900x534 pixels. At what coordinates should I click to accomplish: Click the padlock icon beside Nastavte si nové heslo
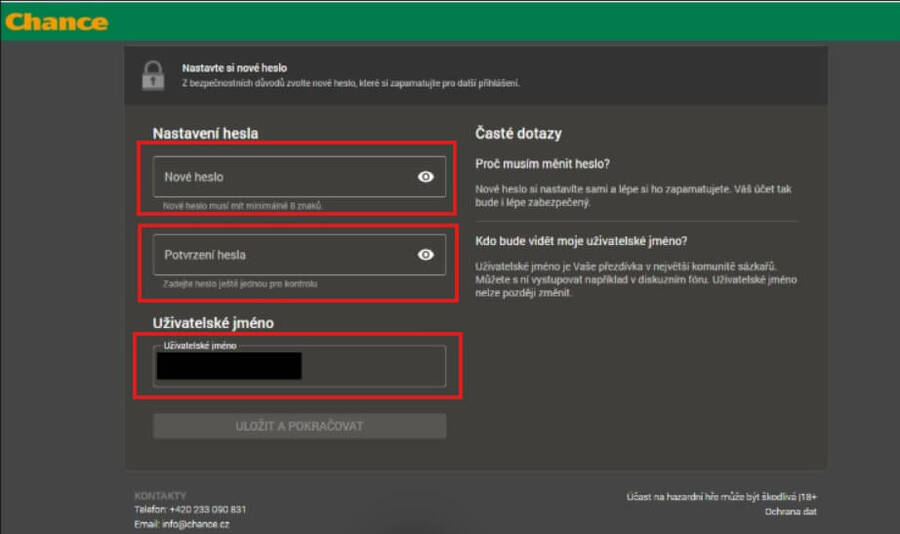[153, 76]
